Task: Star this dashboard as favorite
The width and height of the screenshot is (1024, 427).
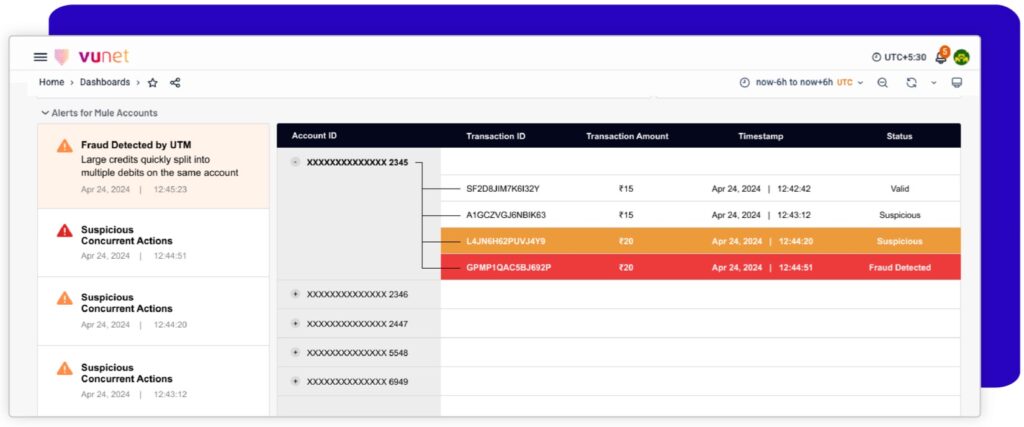Action: (153, 83)
